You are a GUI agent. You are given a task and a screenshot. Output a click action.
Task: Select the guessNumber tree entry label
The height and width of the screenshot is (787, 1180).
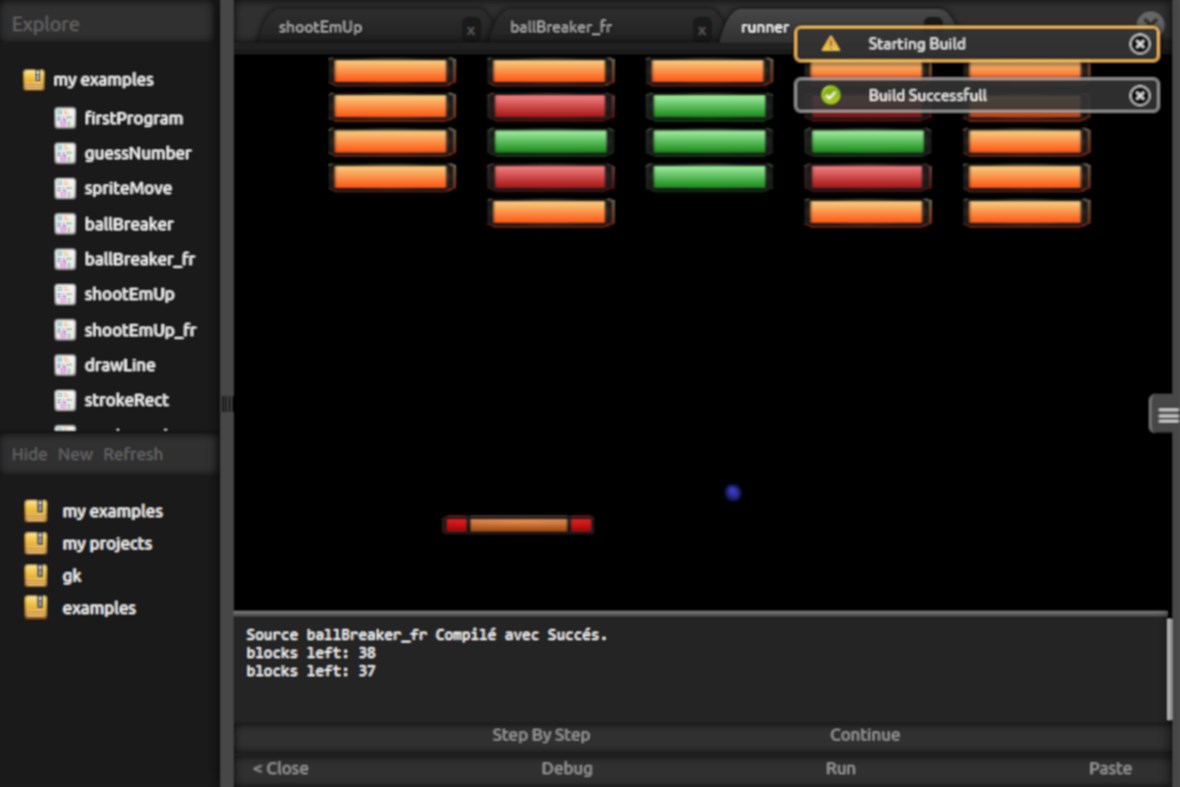tap(138, 153)
